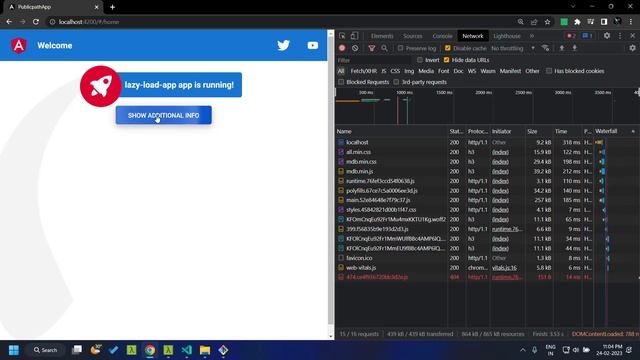Screen dimensions: 640x360
Task: Check the Blocked Requests checkbox
Action: (341, 82)
